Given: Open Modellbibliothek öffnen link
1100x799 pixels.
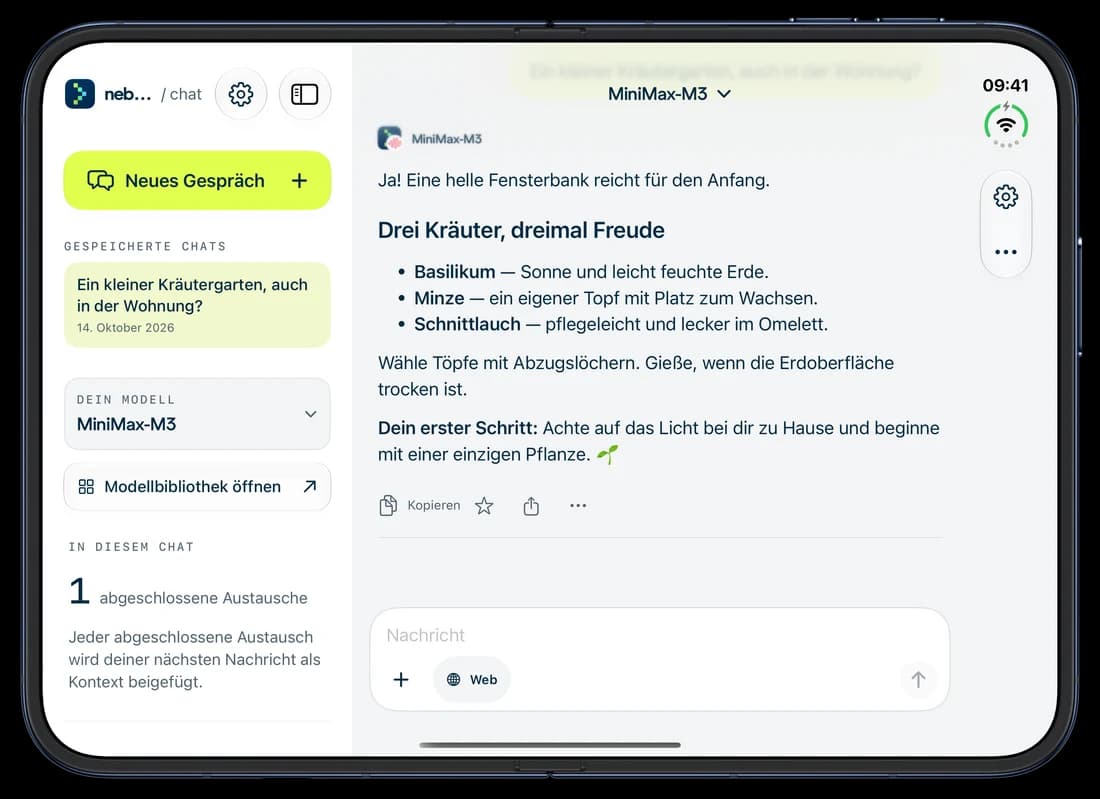Looking at the screenshot, I should (197, 486).
